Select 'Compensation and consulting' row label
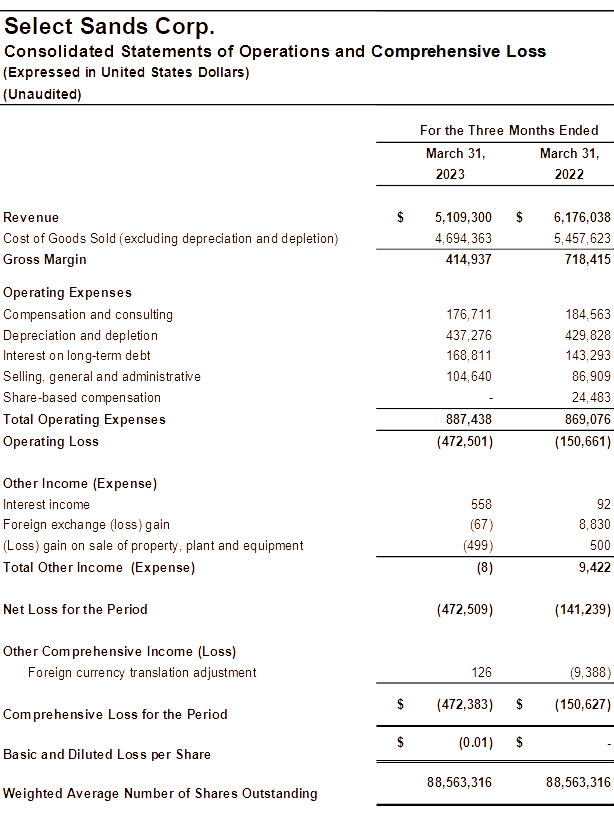 (88, 315)
